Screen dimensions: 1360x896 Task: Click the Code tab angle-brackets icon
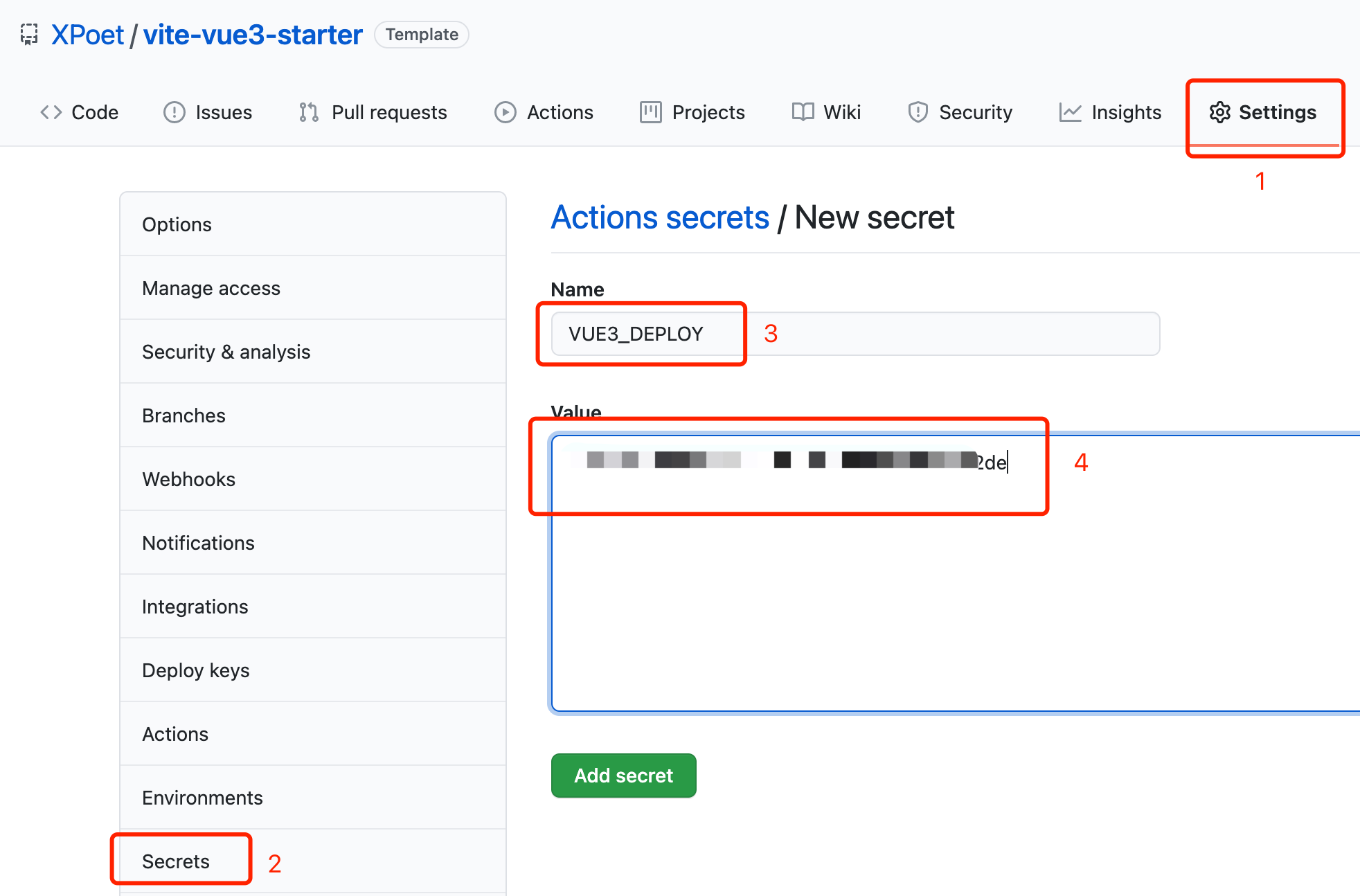tap(51, 112)
